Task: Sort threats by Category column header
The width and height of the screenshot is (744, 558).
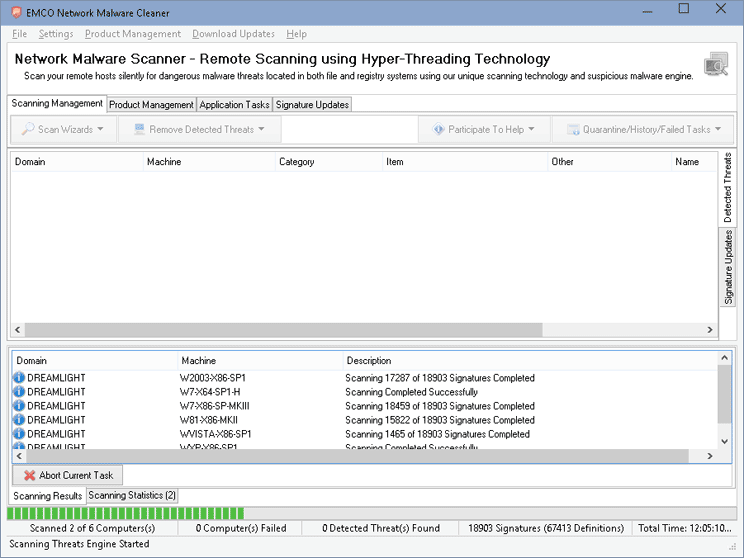Action: (x=329, y=162)
